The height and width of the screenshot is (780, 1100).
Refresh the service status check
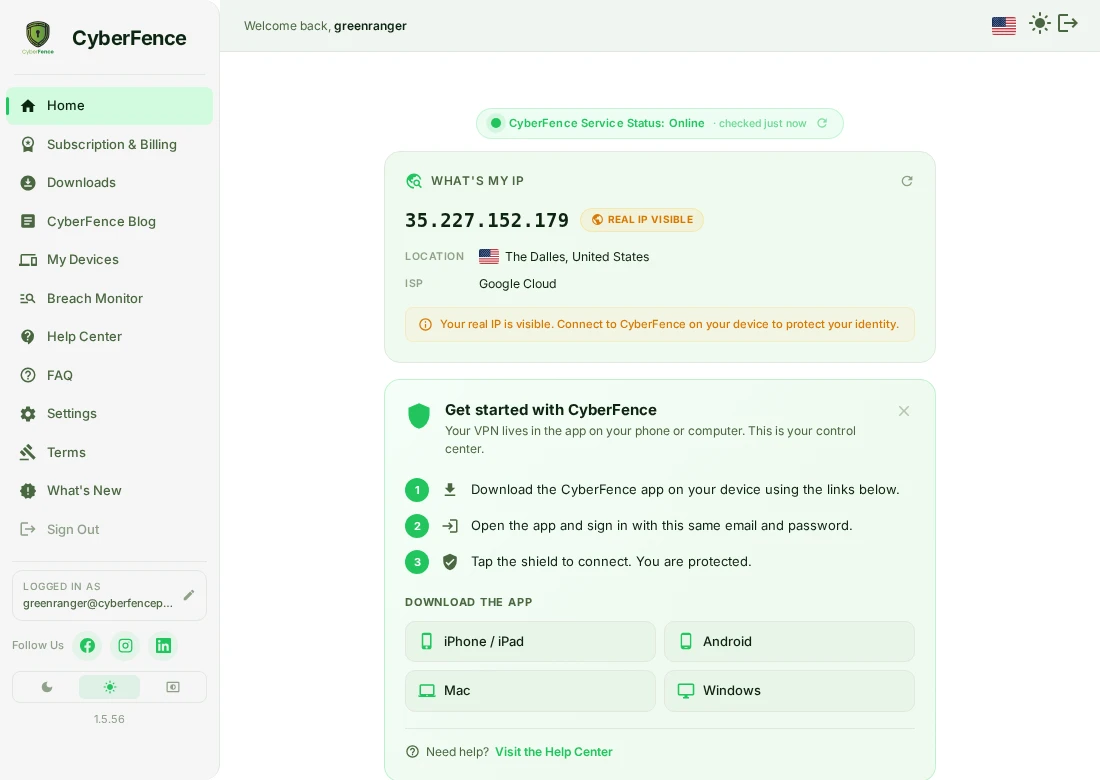point(821,123)
